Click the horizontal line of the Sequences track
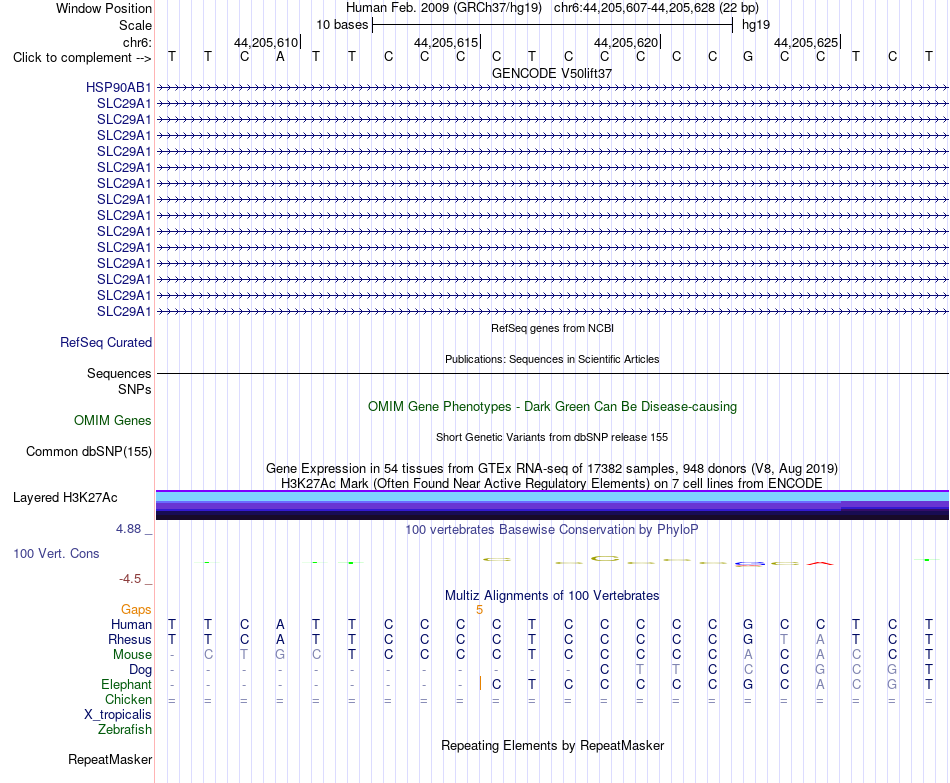The width and height of the screenshot is (950, 783). (553, 373)
